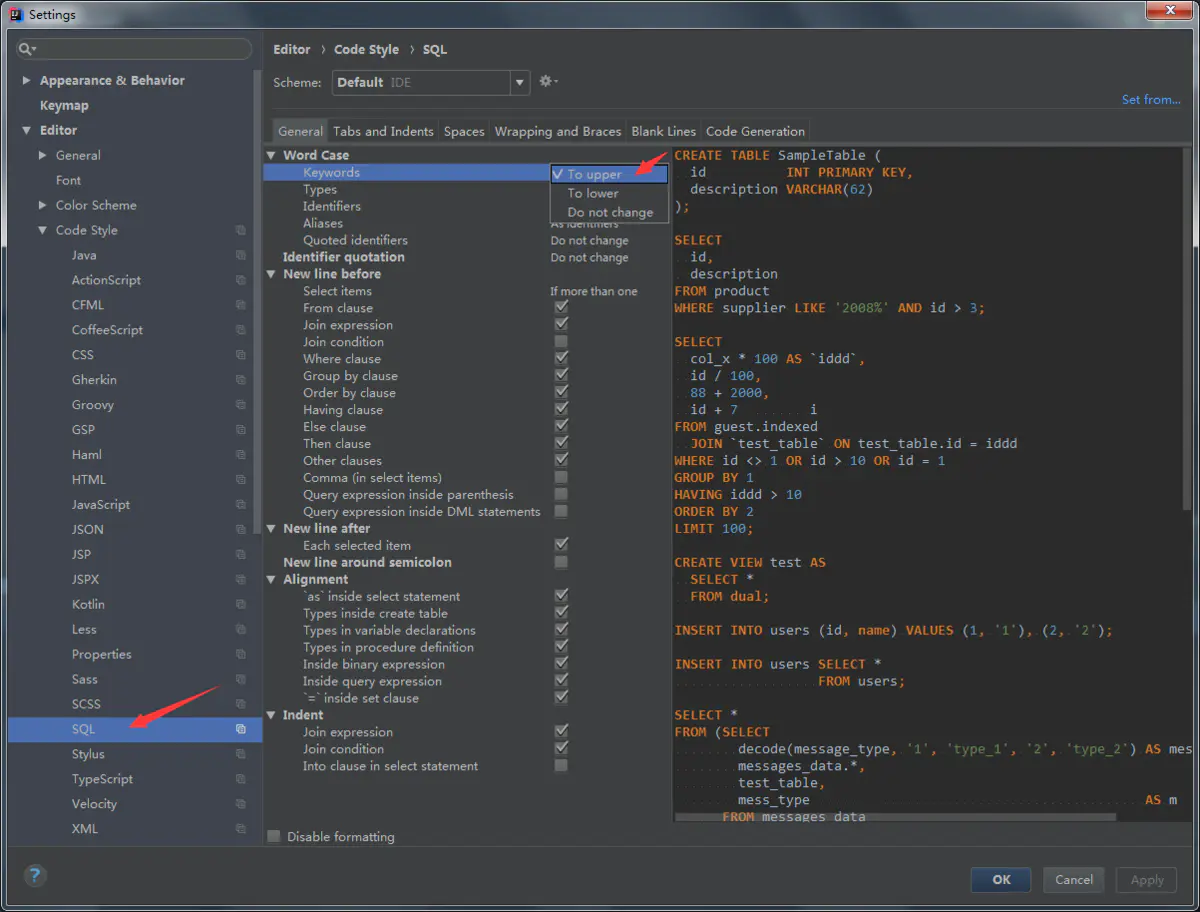Screen dimensions: 1200x912
Task: Click the copy-settings icon beside Less
Action: pos(240,630)
